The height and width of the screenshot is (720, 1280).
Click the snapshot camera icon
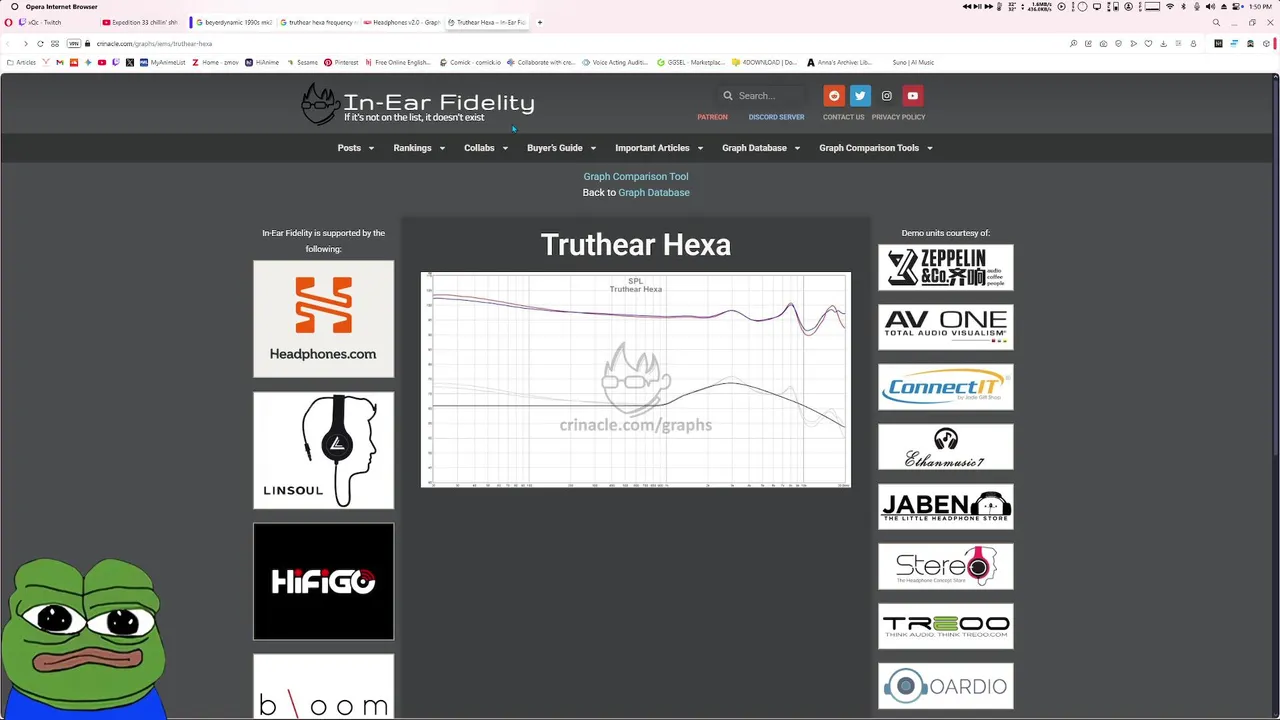(x=1103, y=44)
